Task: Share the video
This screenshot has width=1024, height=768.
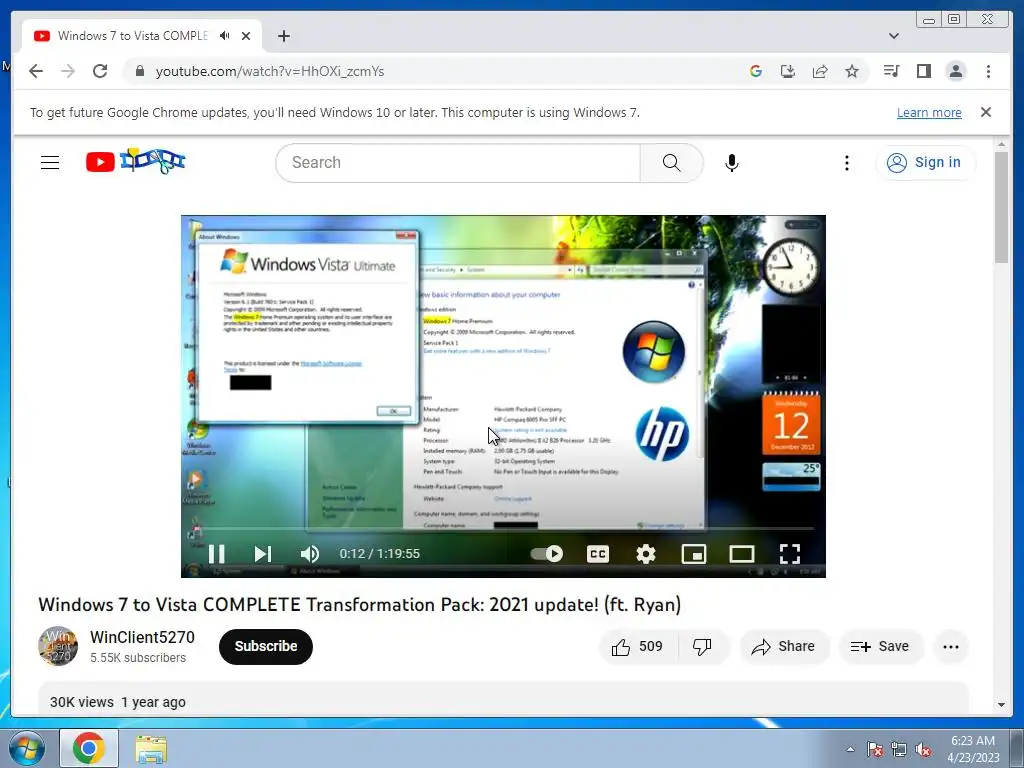Action: click(x=784, y=647)
